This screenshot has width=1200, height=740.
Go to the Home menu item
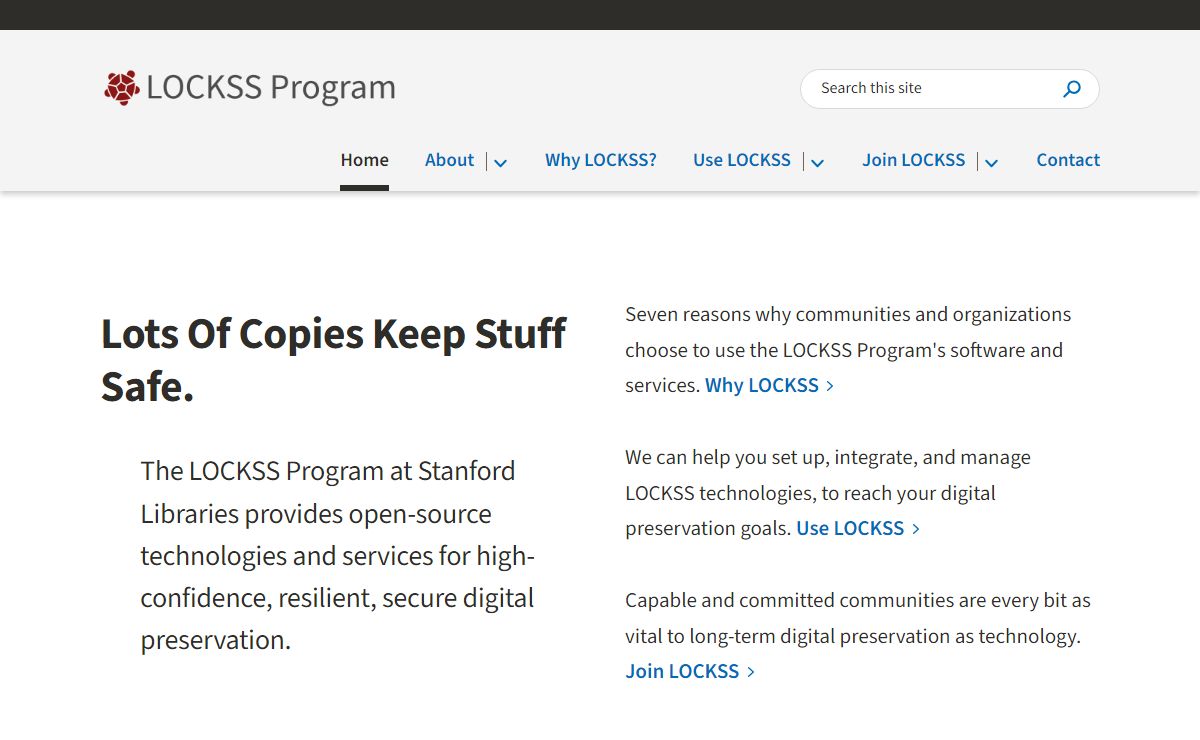pyautogui.click(x=364, y=160)
